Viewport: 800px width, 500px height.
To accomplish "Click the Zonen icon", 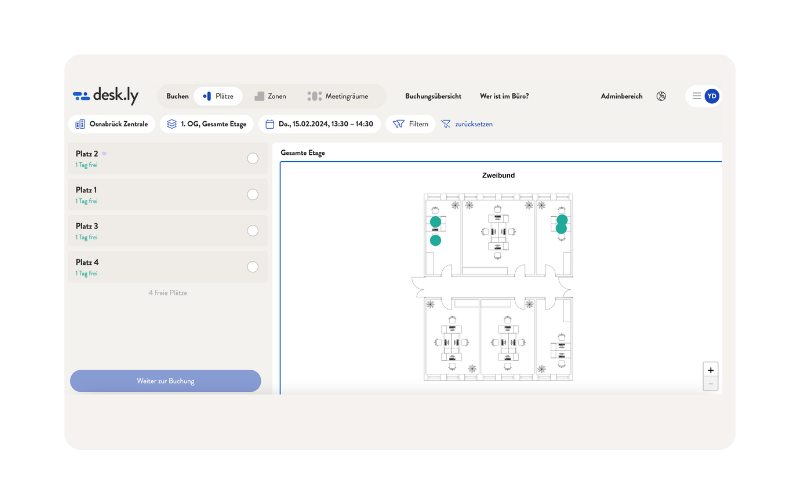I will click(x=259, y=96).
